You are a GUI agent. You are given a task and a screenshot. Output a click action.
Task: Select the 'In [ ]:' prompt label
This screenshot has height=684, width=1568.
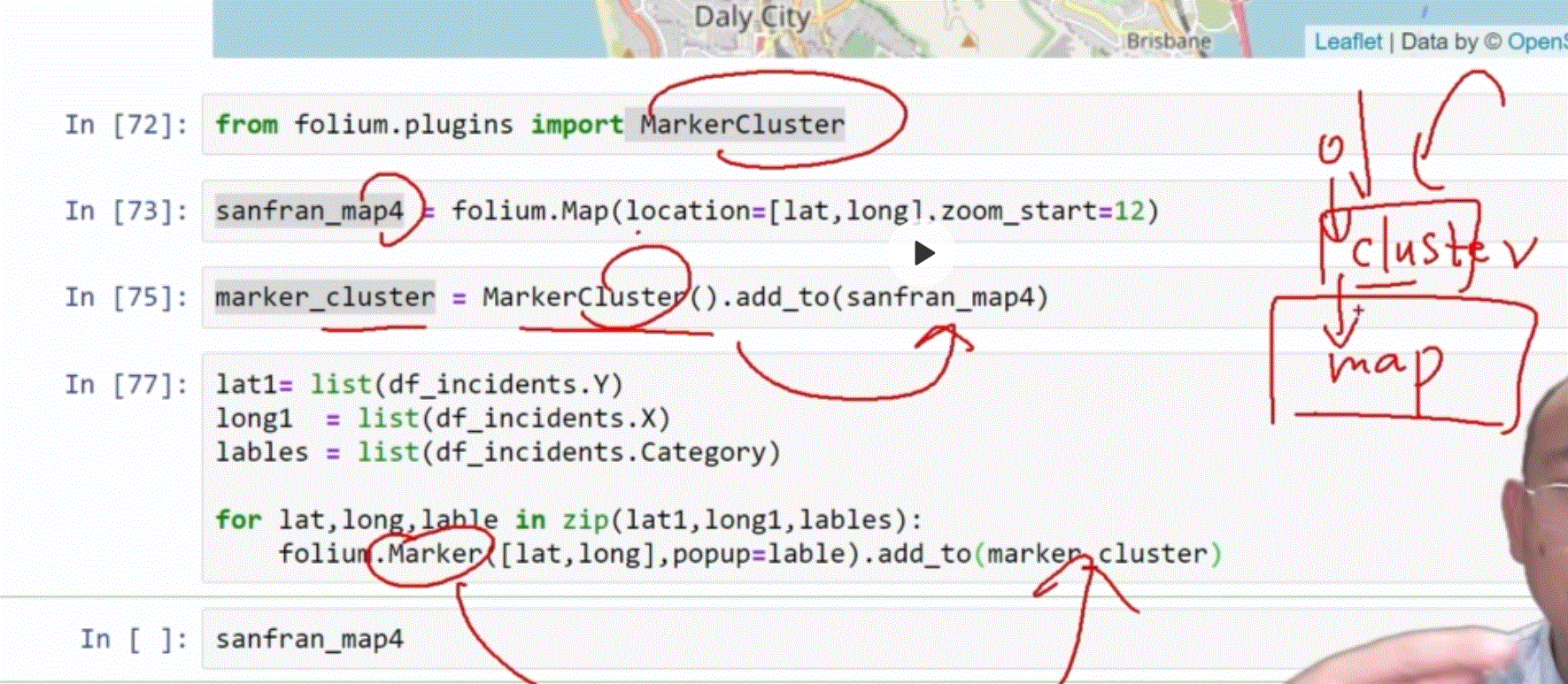click(135, 639)
